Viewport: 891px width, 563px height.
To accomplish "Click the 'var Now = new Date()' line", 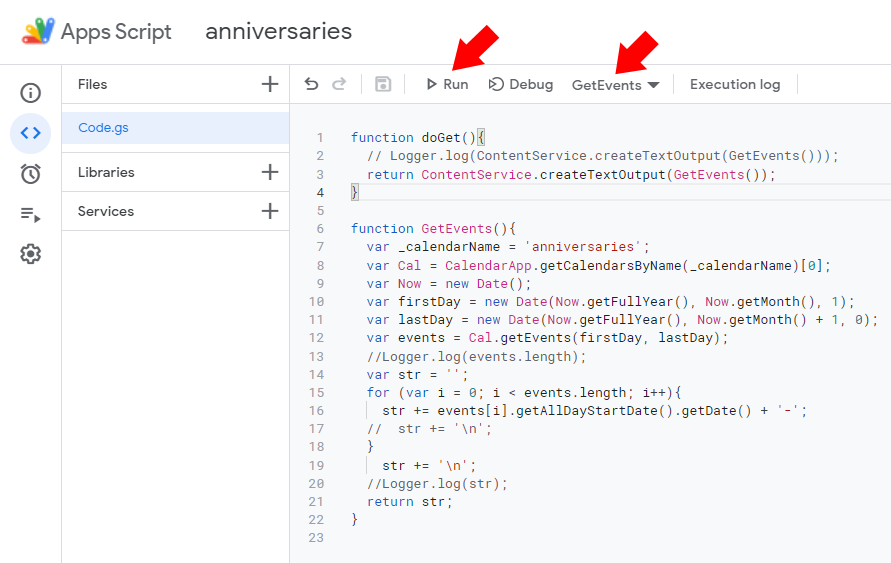I will (449, 283).
